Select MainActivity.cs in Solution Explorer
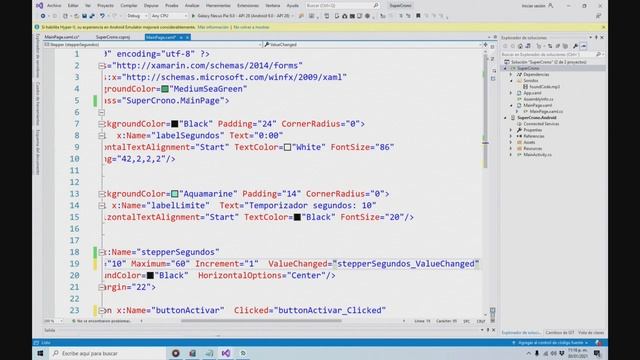Screen dimensions: 640x360 [x=537, y=155]
